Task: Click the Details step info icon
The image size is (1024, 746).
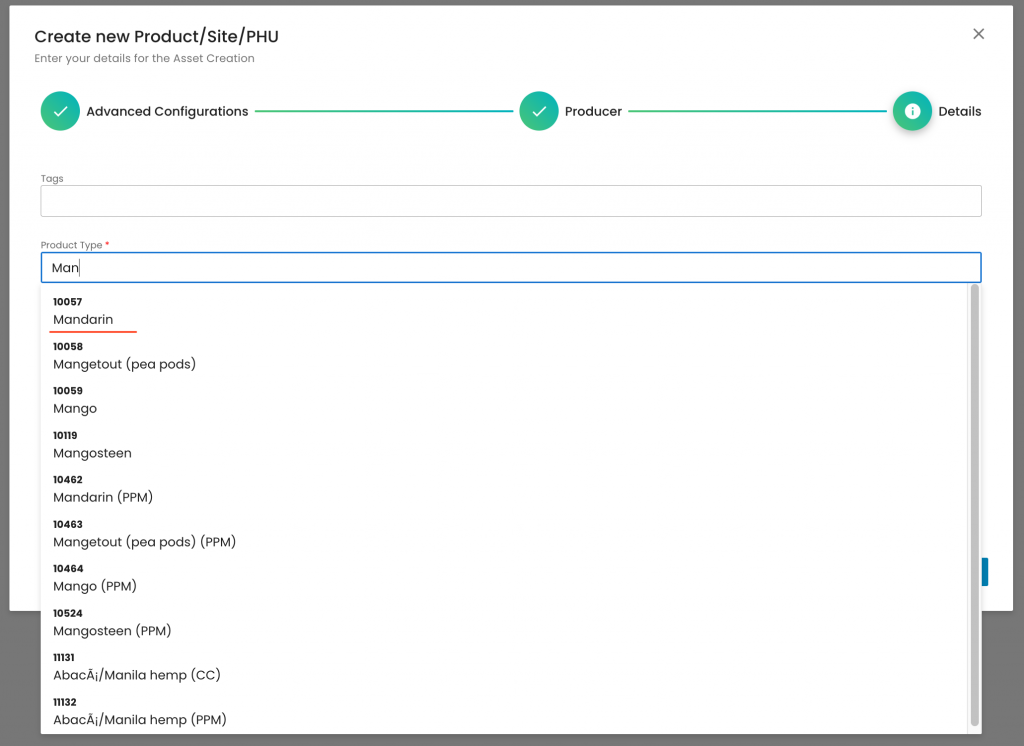Action: [x=911, y=111]
